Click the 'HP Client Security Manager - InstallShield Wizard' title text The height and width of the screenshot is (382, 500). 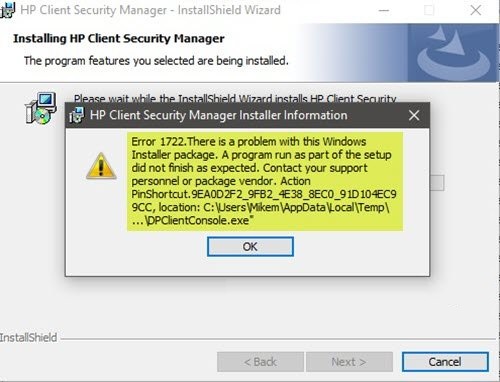coord(150,10)
